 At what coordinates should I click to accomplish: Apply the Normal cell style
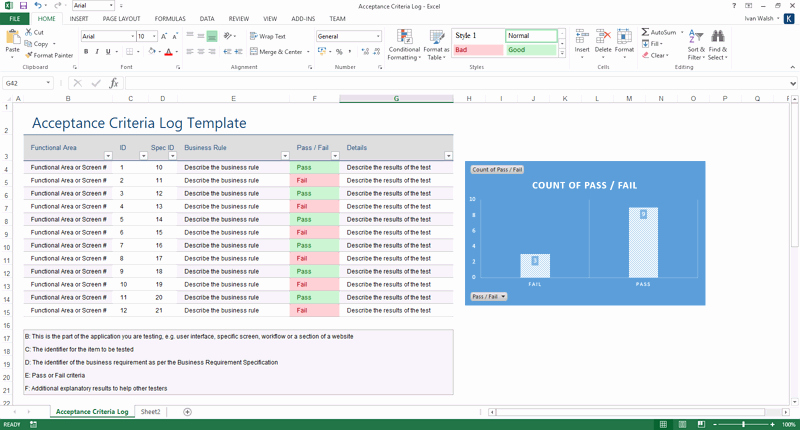coord(531,36)
